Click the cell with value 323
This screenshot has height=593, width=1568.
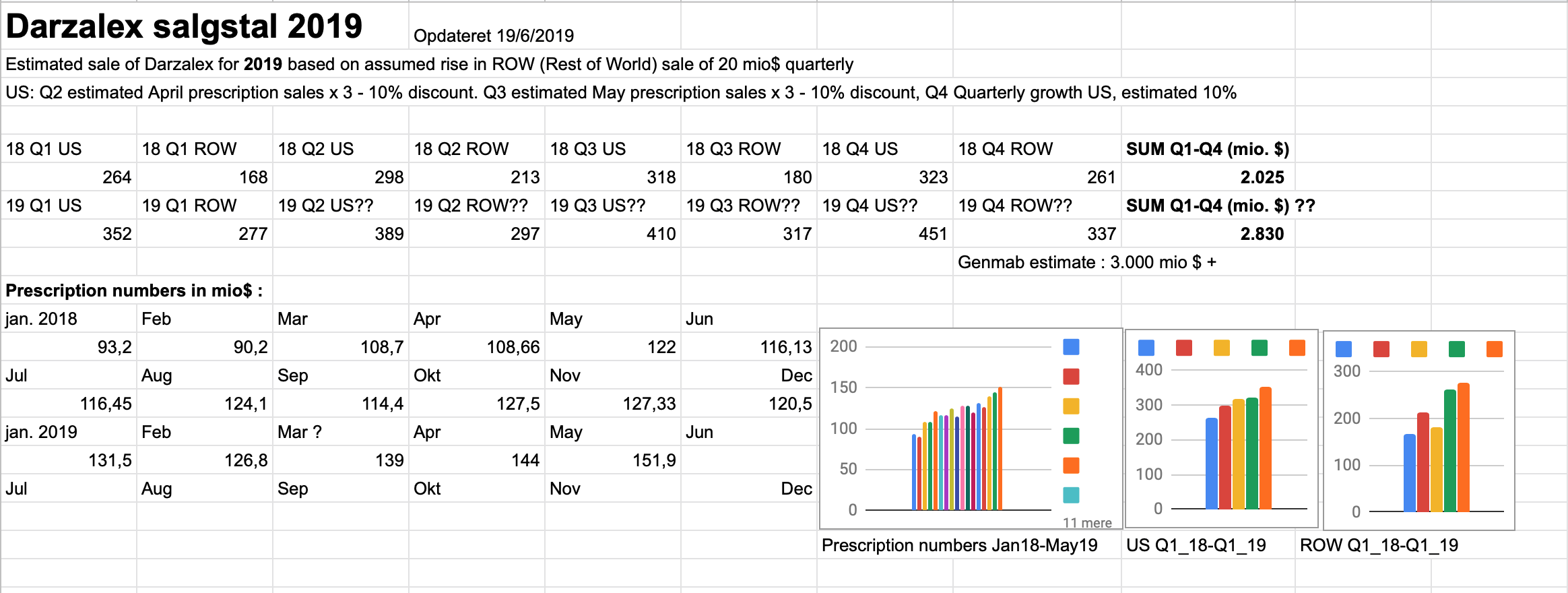pyautogui.click(x=885, y=177)
